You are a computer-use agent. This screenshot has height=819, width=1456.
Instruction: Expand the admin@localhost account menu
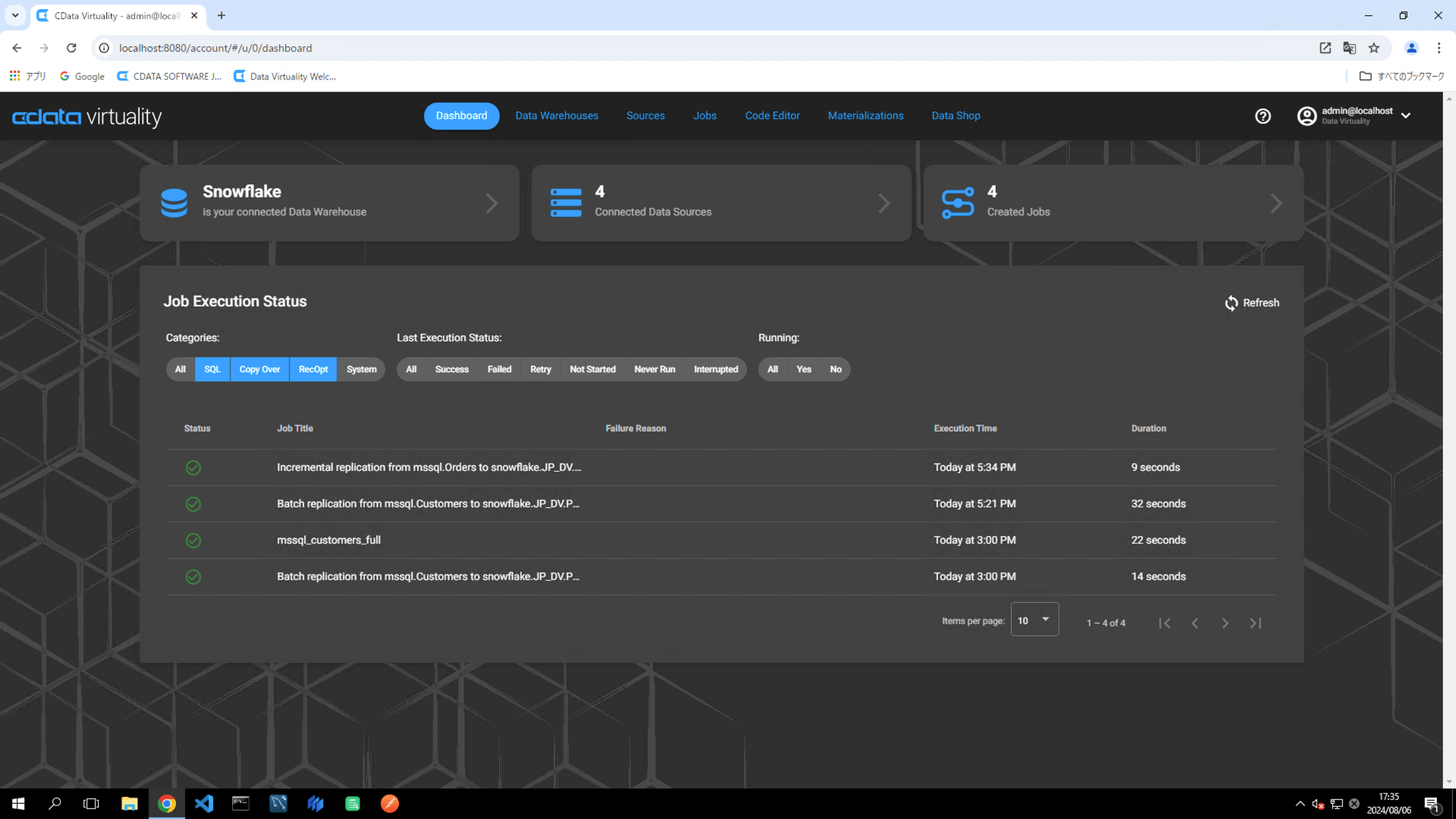[x=1405, y=116]
